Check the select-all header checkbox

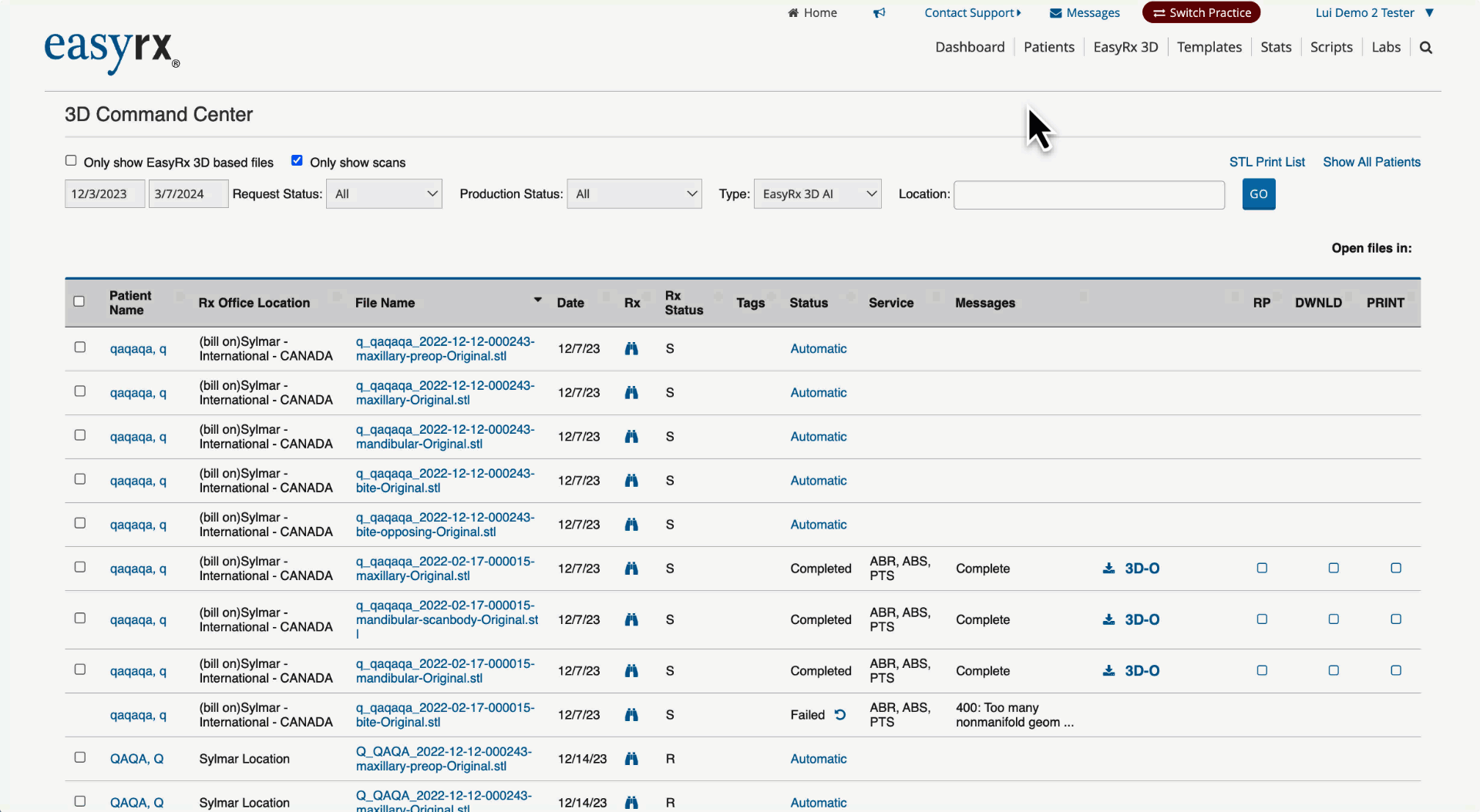(x=79, y=301)
